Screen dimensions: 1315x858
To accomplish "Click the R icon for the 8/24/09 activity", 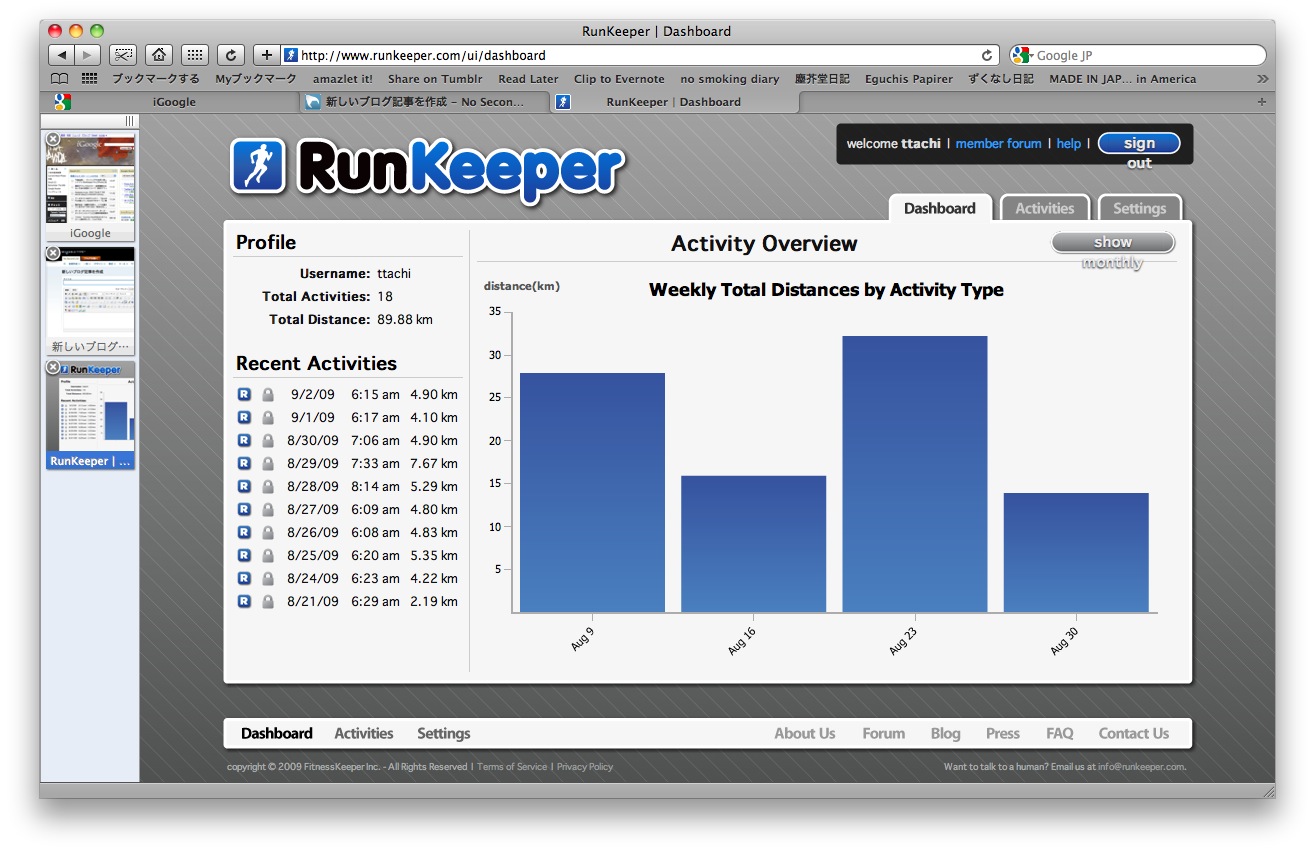I will 245,578.
